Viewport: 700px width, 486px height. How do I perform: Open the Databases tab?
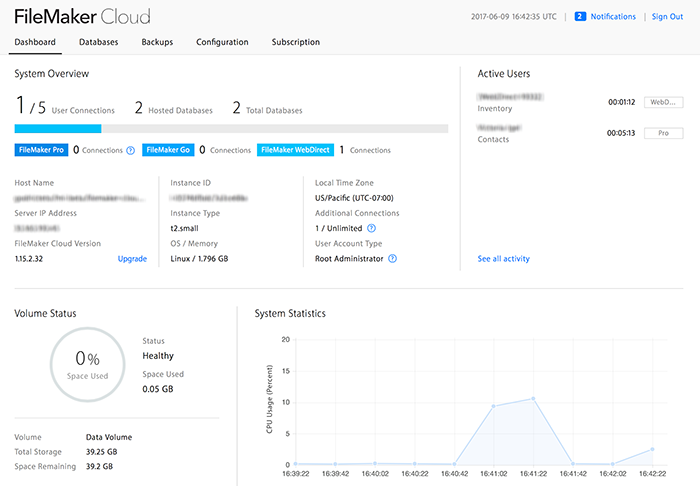pos(98,42)
